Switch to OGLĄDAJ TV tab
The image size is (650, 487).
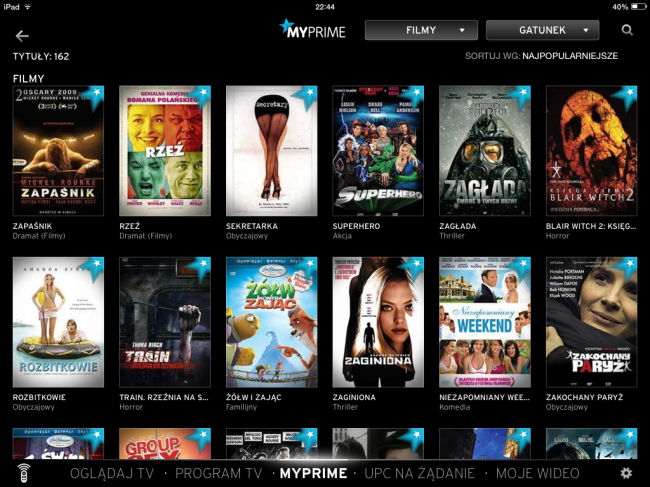point(112,473)
